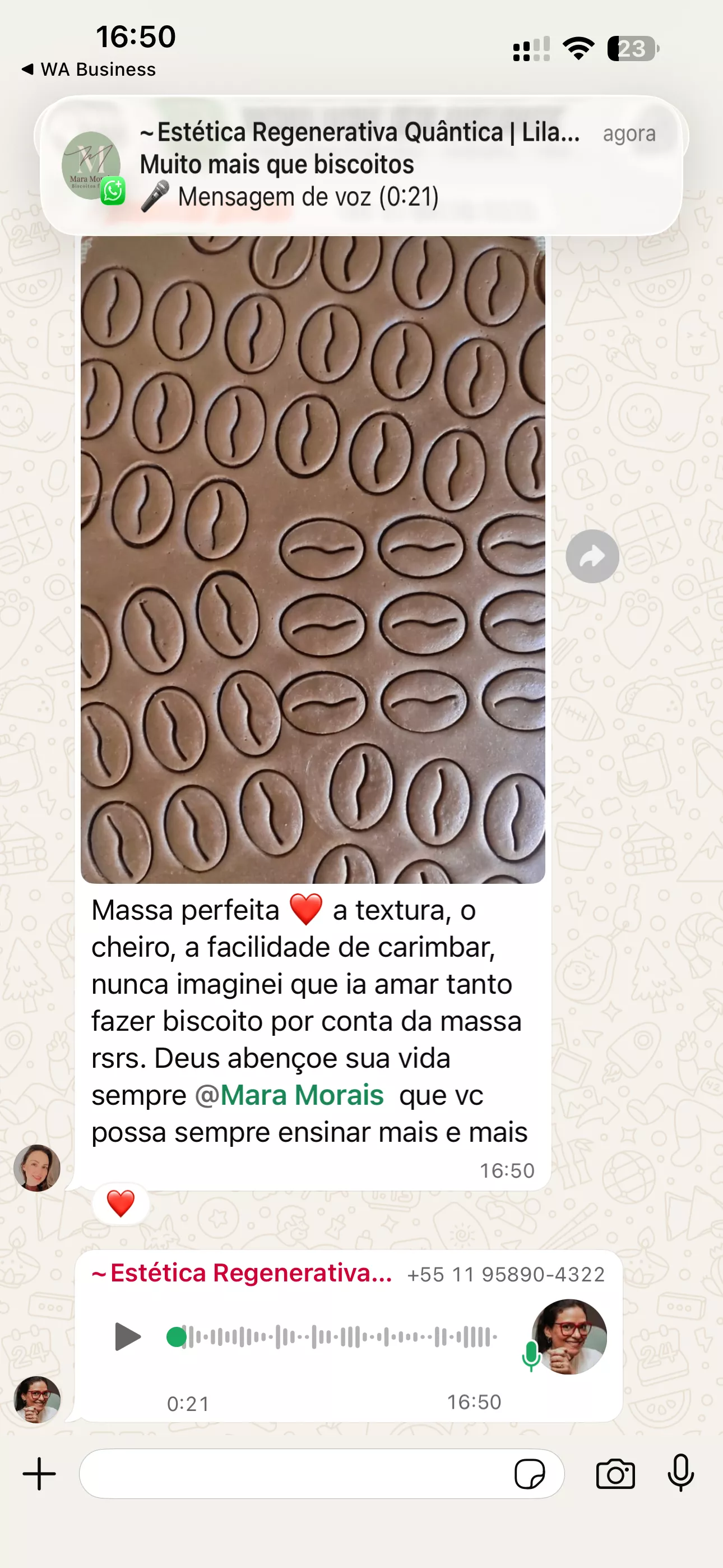Open the coffee bean cookie dough photo
723x1568 pixels.
tap(313, 559)
